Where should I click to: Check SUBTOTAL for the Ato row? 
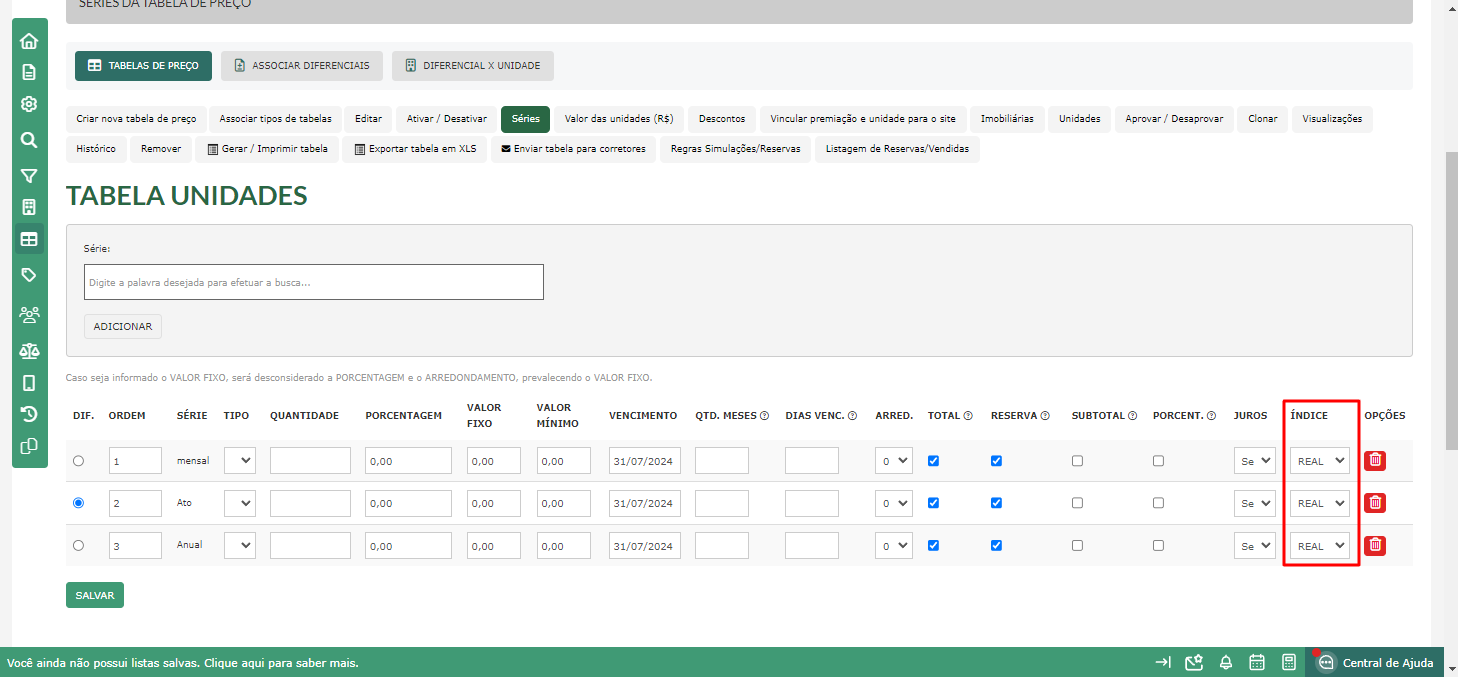pos(1077,503)
